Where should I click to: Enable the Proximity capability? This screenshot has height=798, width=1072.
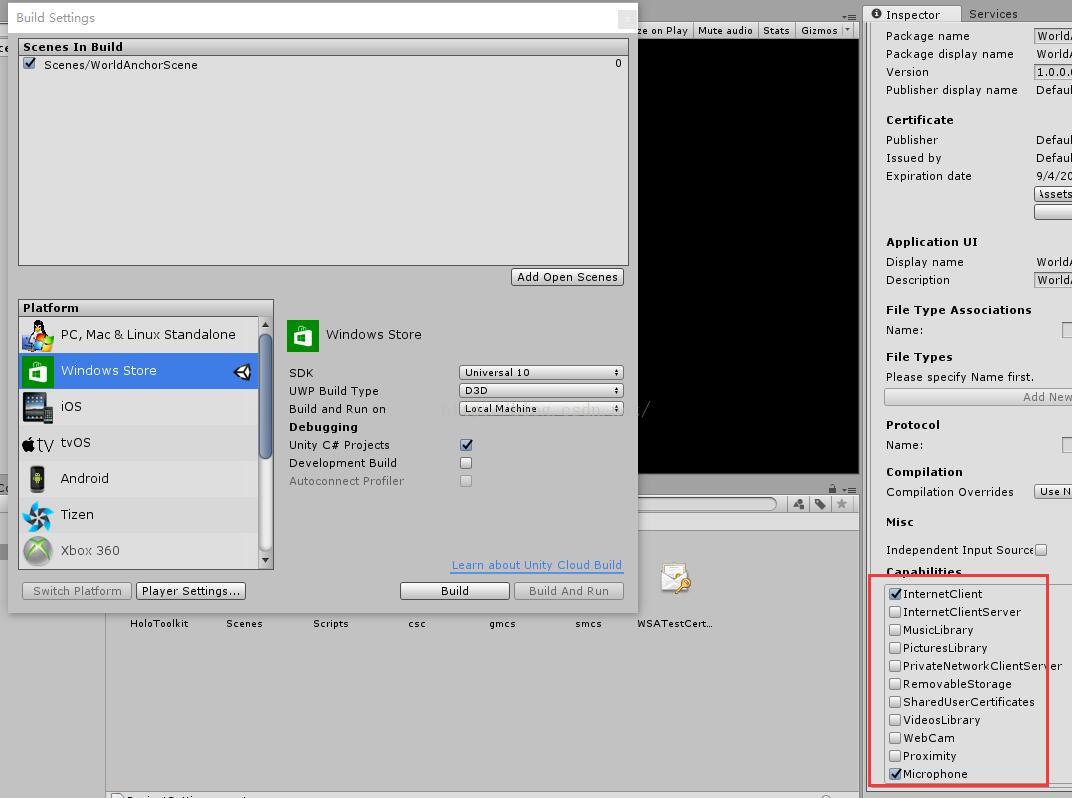pos(895,756)
